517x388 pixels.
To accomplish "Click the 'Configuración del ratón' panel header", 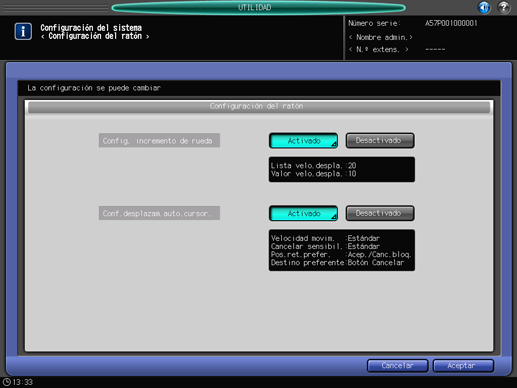I will coord(259,107).
